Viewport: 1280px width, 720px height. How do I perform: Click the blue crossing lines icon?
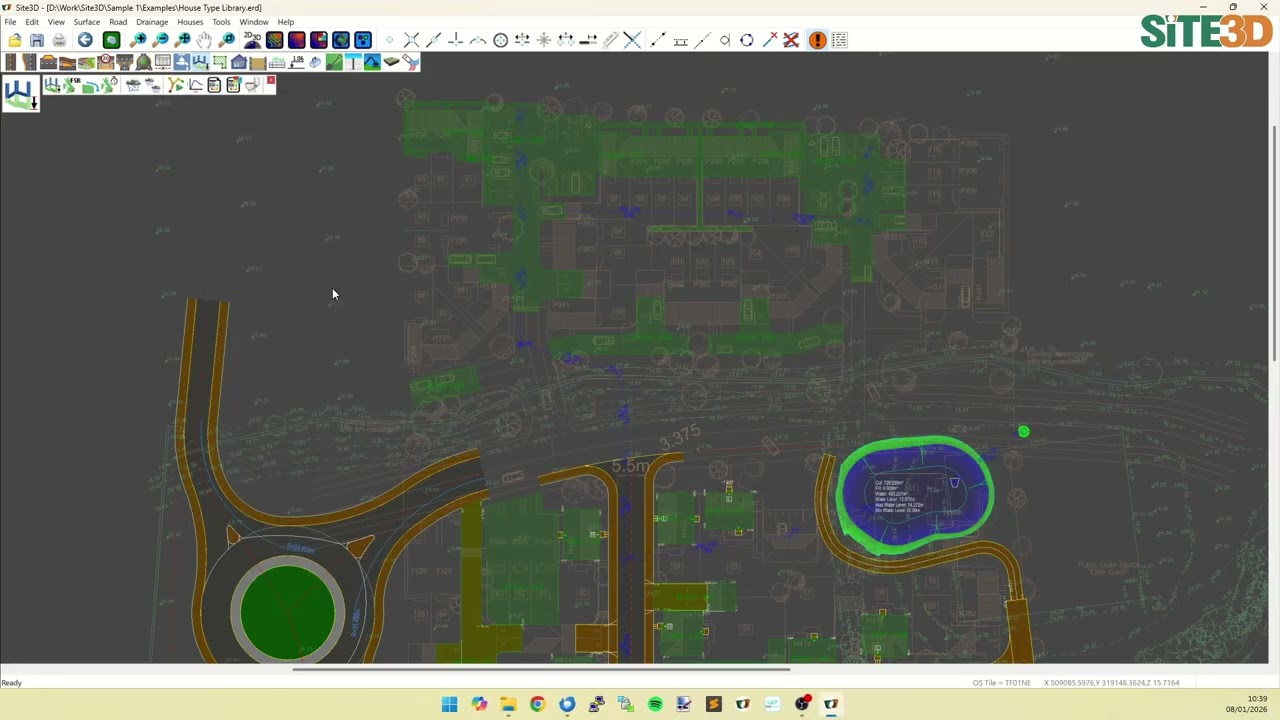(632, 40)
